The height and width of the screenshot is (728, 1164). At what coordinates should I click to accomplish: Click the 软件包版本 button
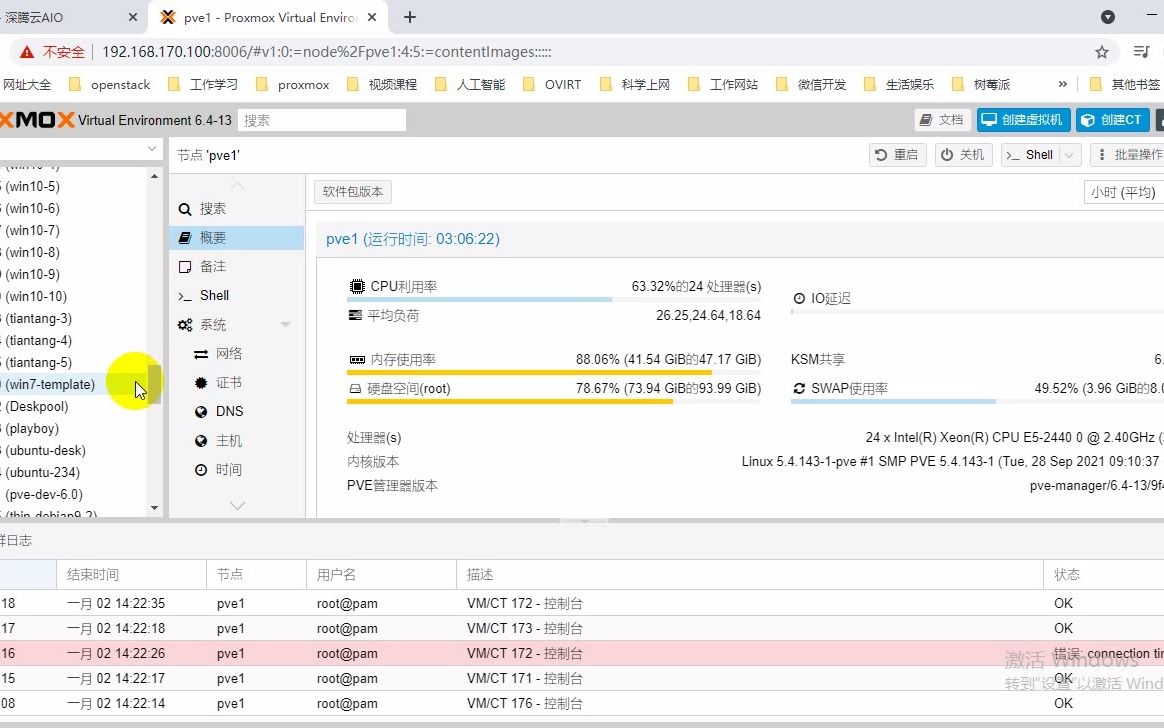tap(353, 191)
